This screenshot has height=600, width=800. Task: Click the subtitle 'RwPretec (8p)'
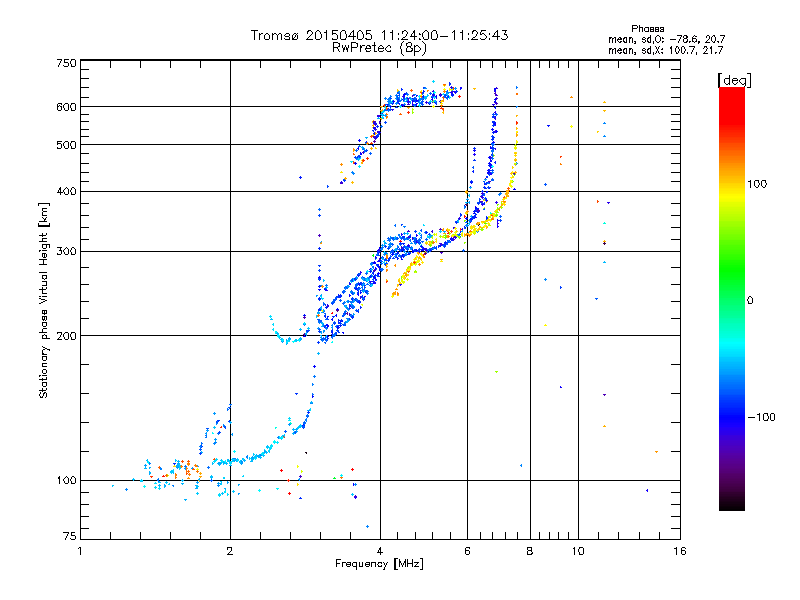[x=379, y=48]
